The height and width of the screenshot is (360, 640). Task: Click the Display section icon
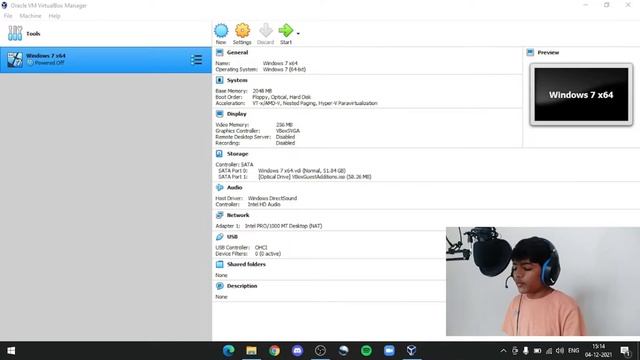tap(220, 114)
